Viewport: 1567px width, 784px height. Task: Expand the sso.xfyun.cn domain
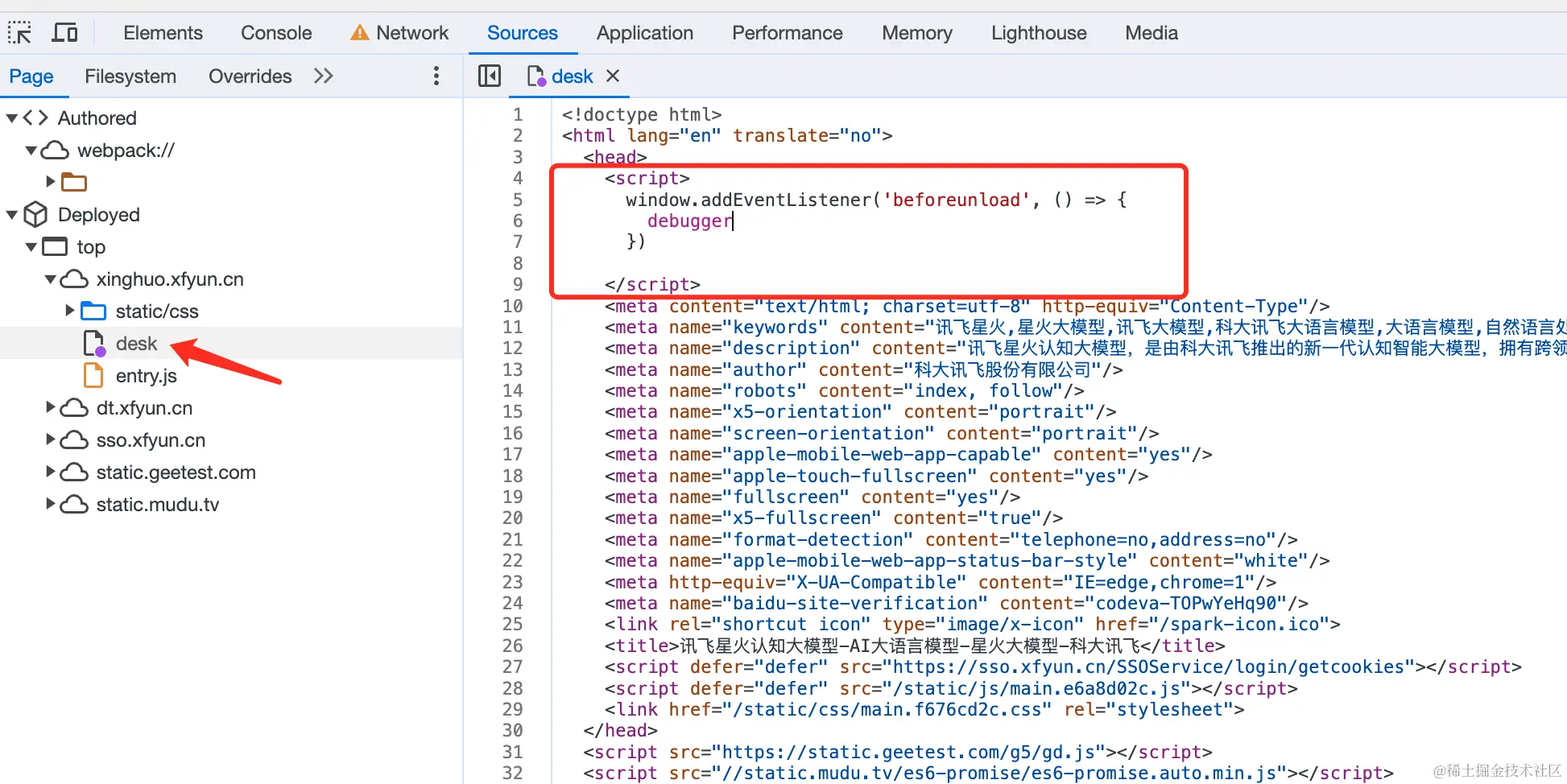pyautogui.click(x=51, y=439)
